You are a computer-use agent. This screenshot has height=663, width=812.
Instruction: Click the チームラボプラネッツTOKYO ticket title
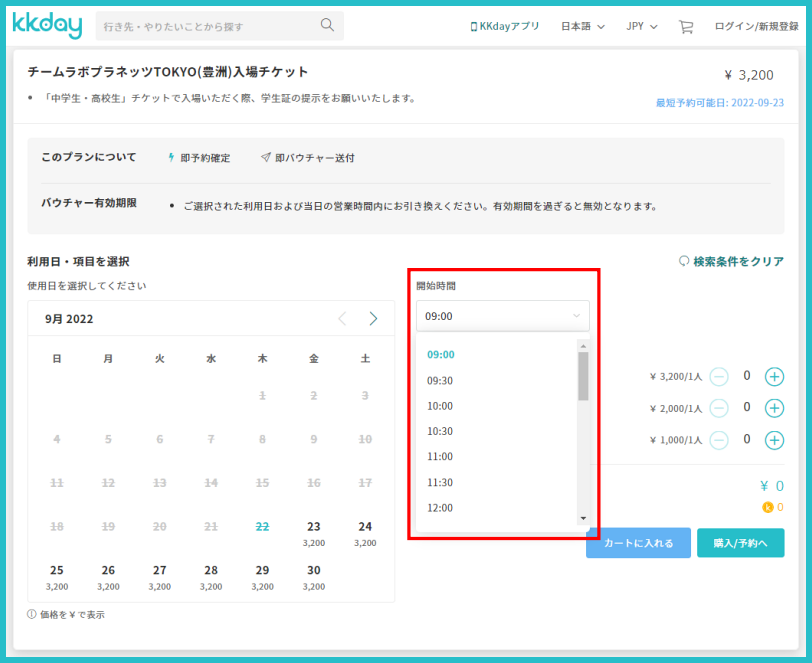[167, 71]
